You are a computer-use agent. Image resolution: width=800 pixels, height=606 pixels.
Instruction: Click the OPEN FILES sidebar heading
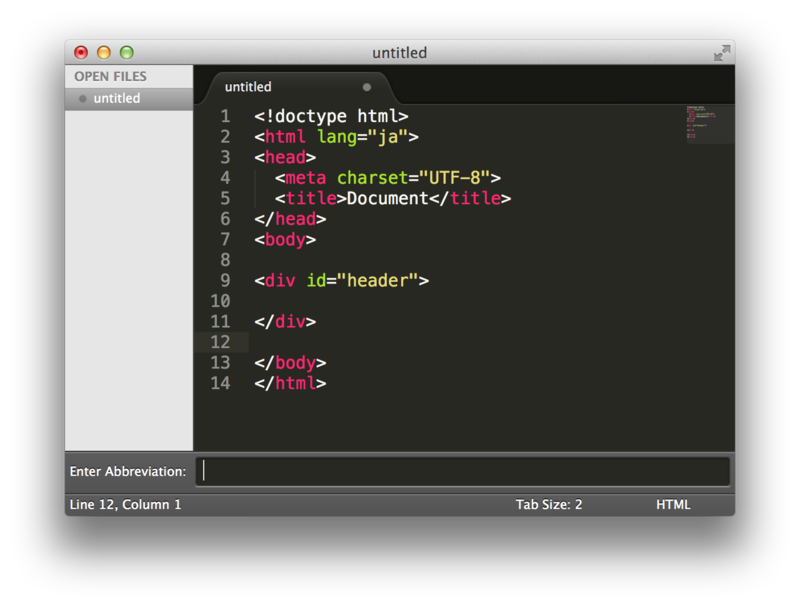click(110, 77)
